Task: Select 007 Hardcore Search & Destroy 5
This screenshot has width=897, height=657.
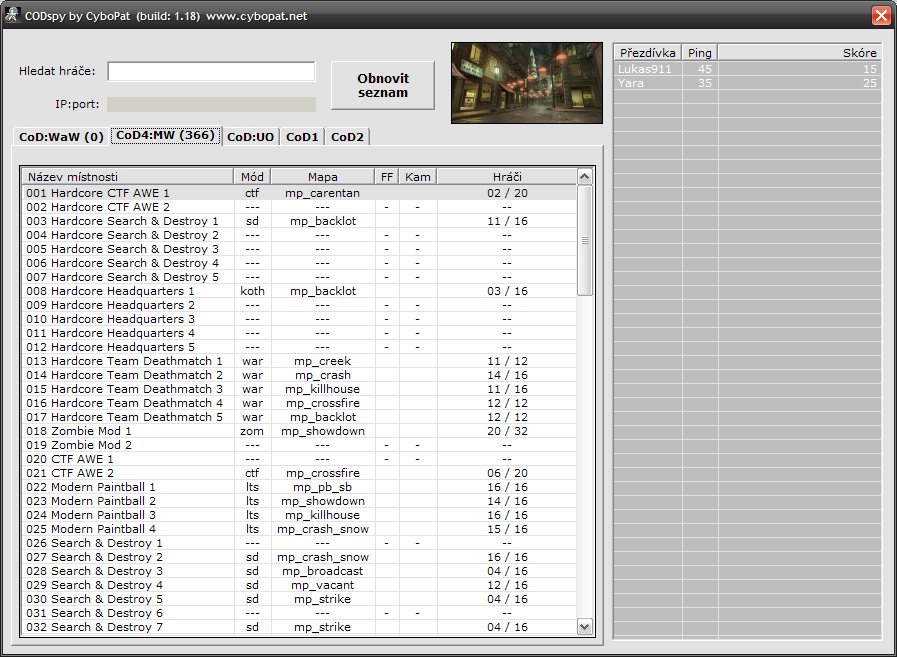Action: (299, 277)
